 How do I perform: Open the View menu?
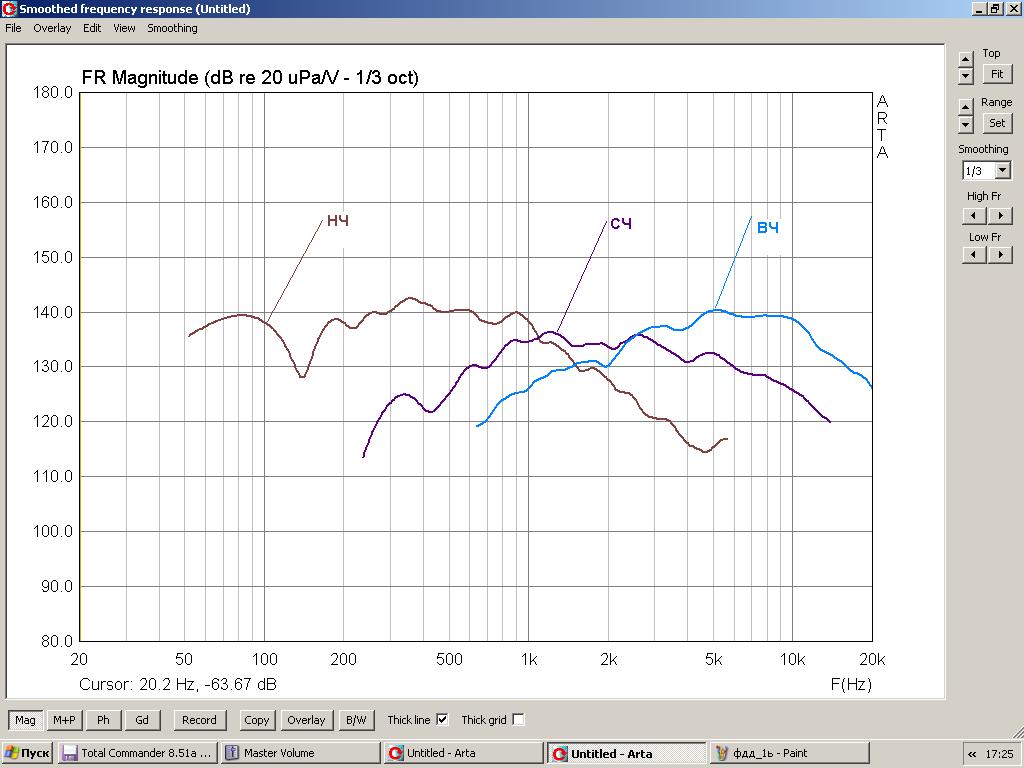click(124, 28)
